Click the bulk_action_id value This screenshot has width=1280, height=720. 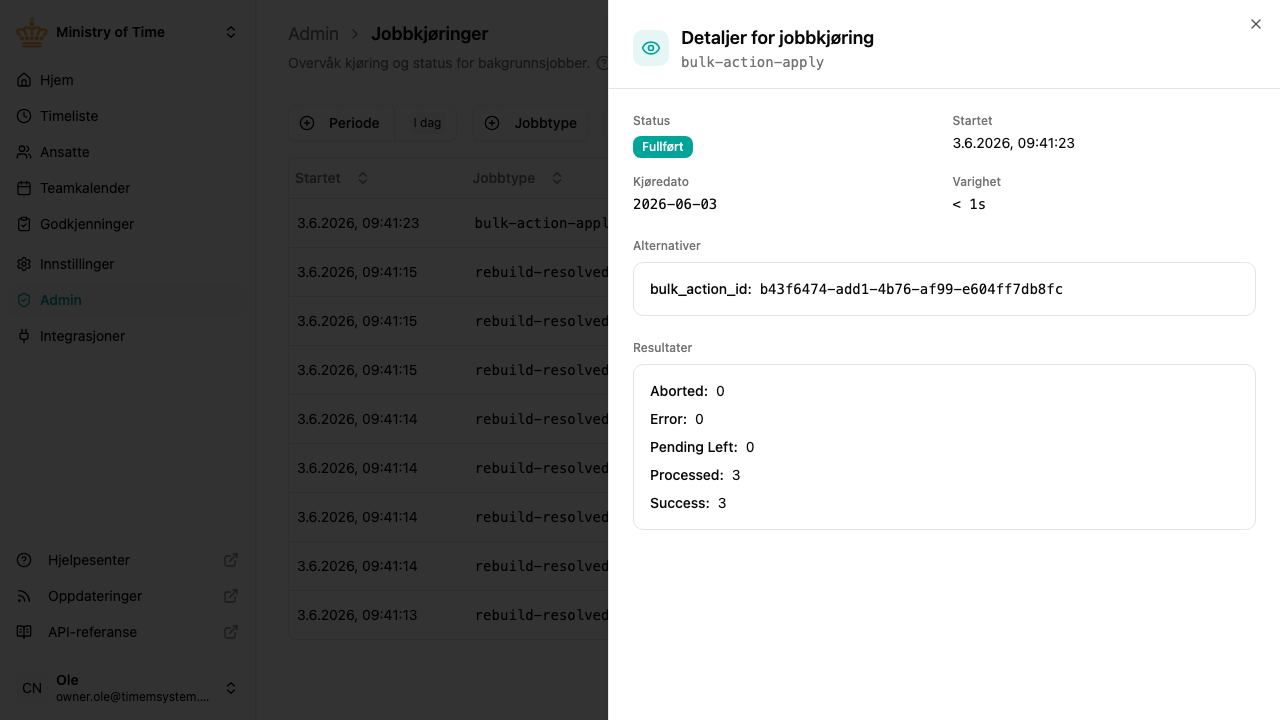click(x=911, y=289)
